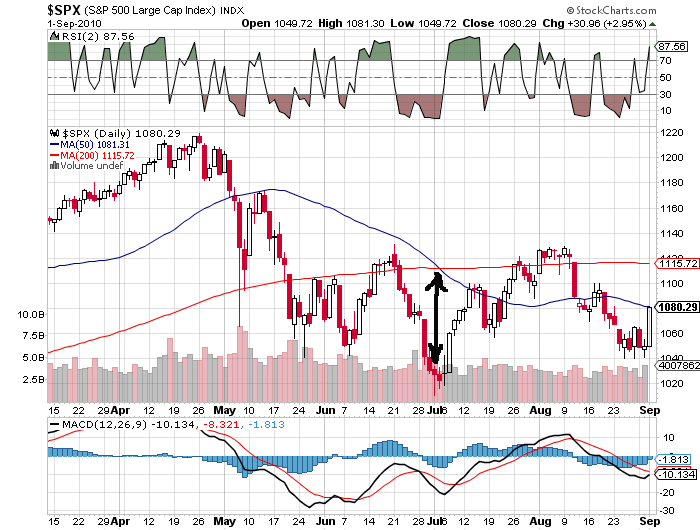Click the 4007862 volume tag
Viewport: 700px width, 530px height.
pyautogui.click(x=678, y=365)
